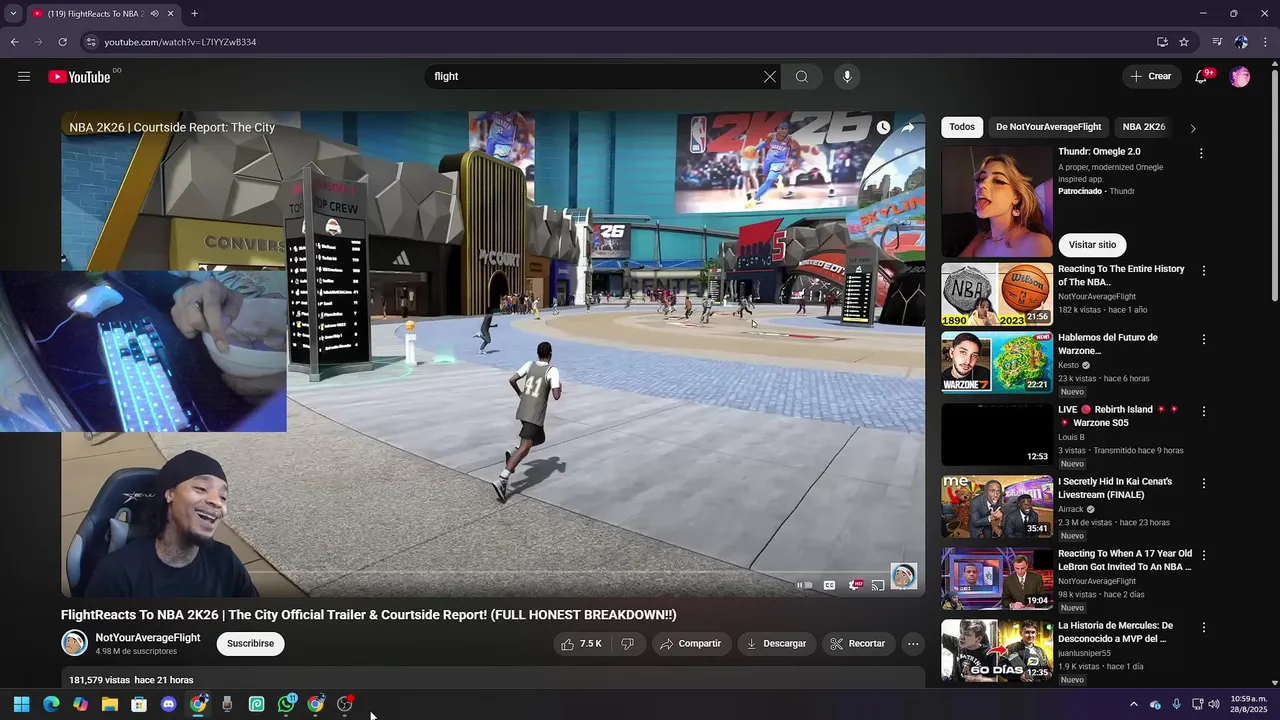Open Reacting To The Entire History video thumbnail
This screenshot has width=1280, height=720.
click(997, 294)
